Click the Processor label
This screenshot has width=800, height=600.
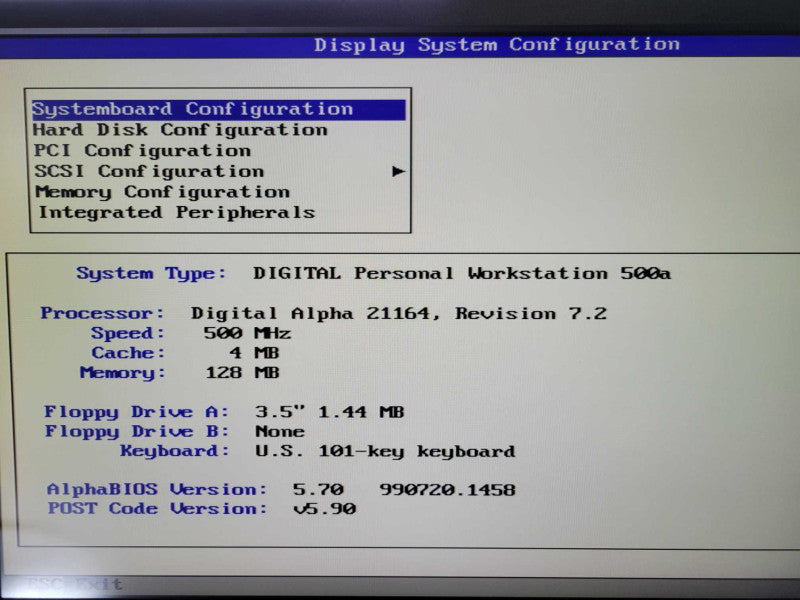103,313
